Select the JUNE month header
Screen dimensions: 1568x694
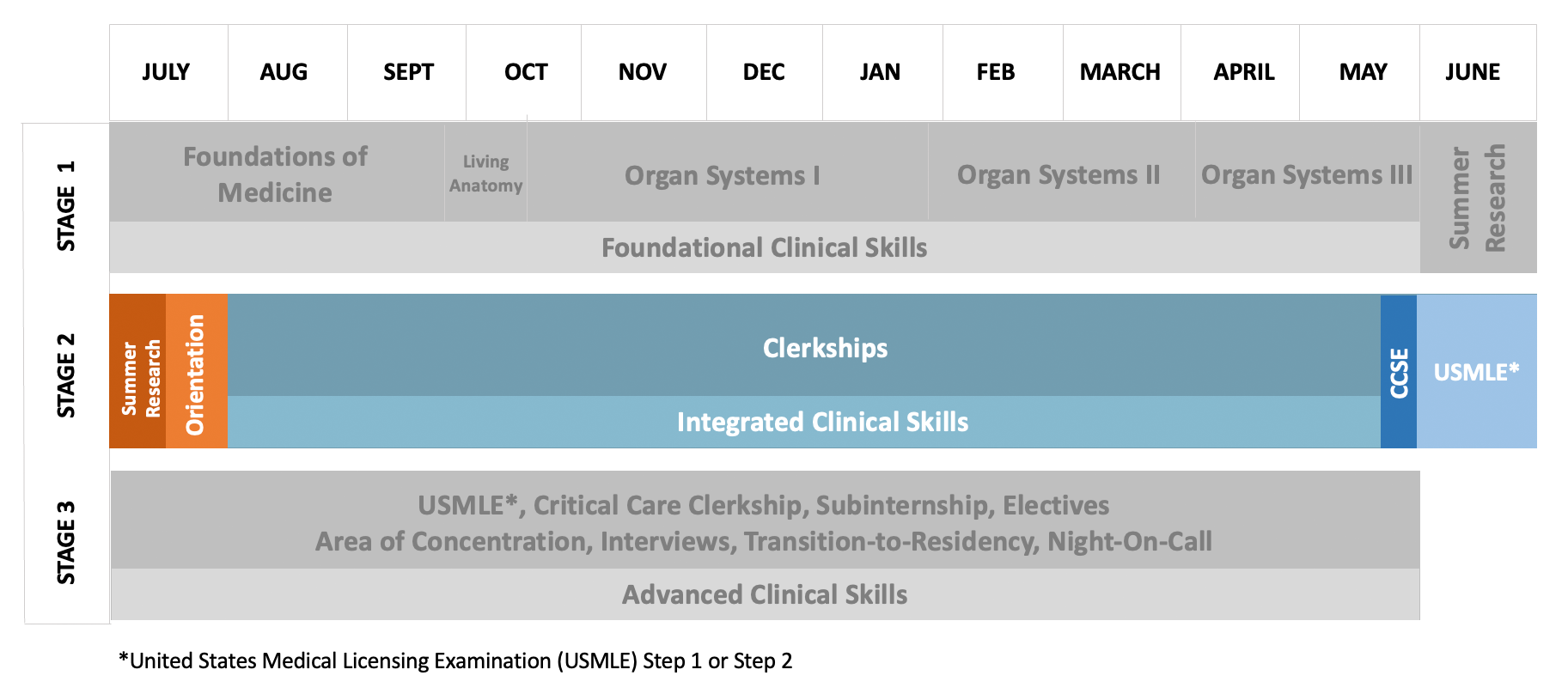[1473, 72]
